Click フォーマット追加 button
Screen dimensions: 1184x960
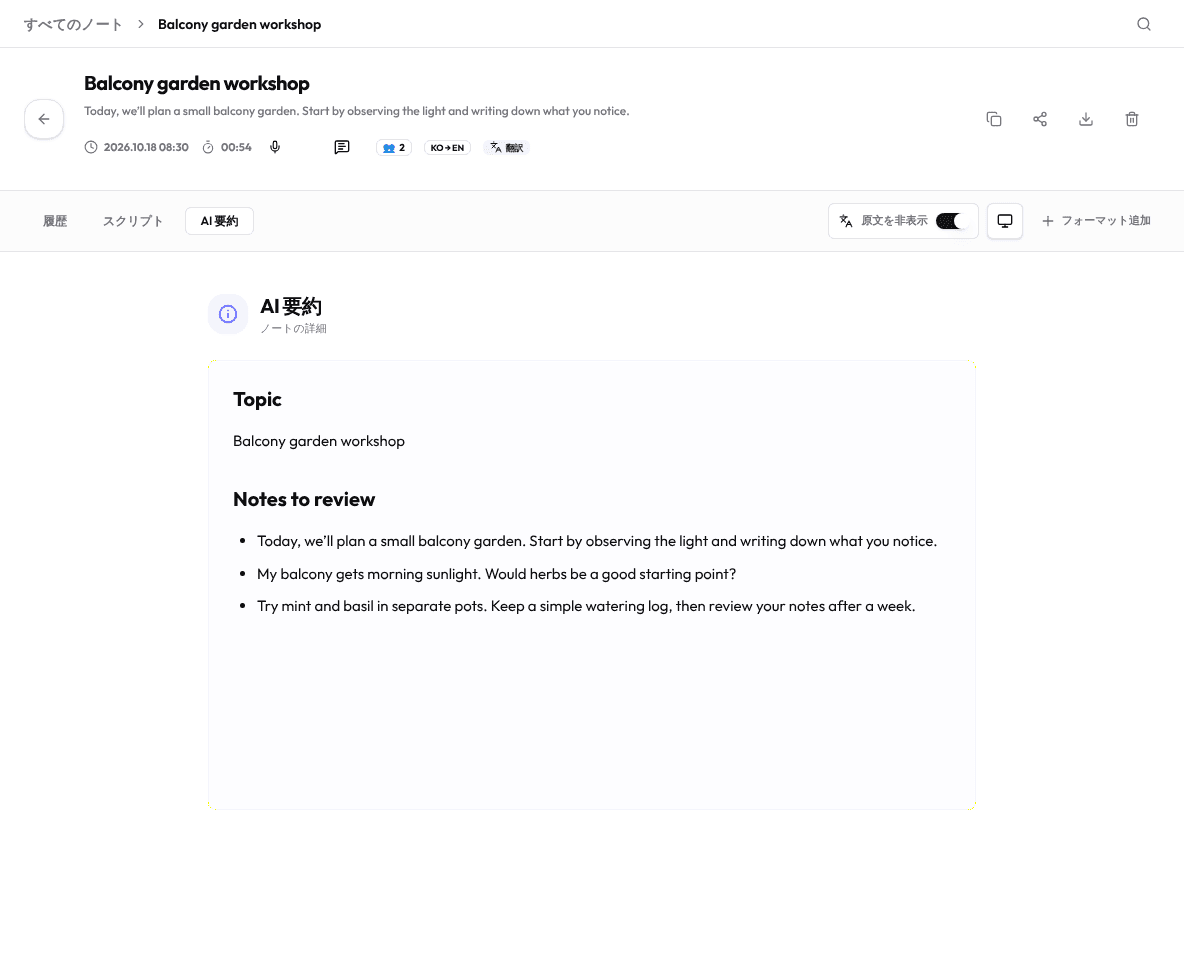(x=1096, y=221)
